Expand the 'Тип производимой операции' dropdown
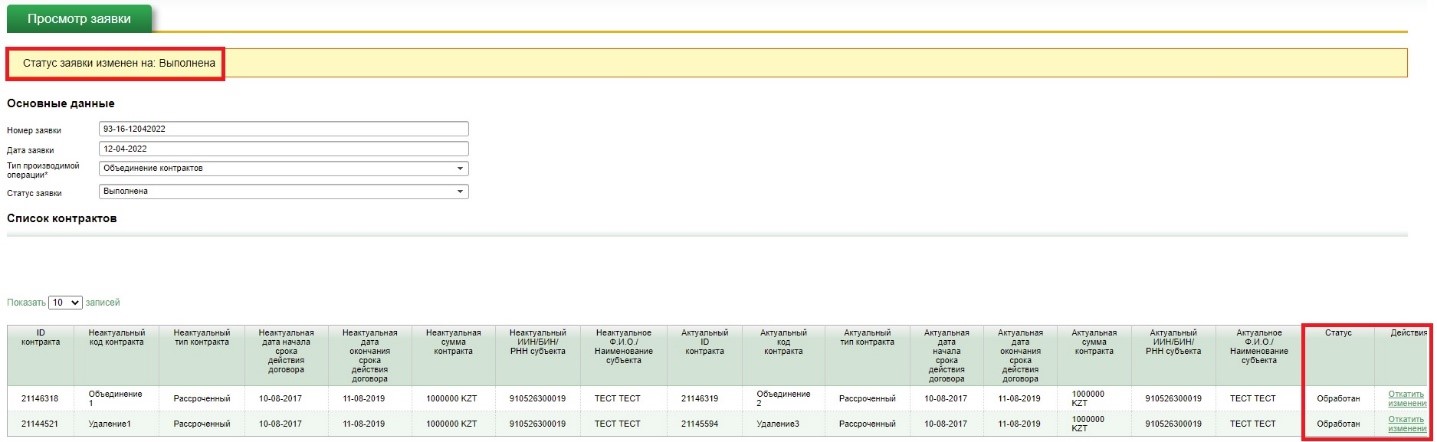This screenshot has width=1437, height=442. [284, 168]
